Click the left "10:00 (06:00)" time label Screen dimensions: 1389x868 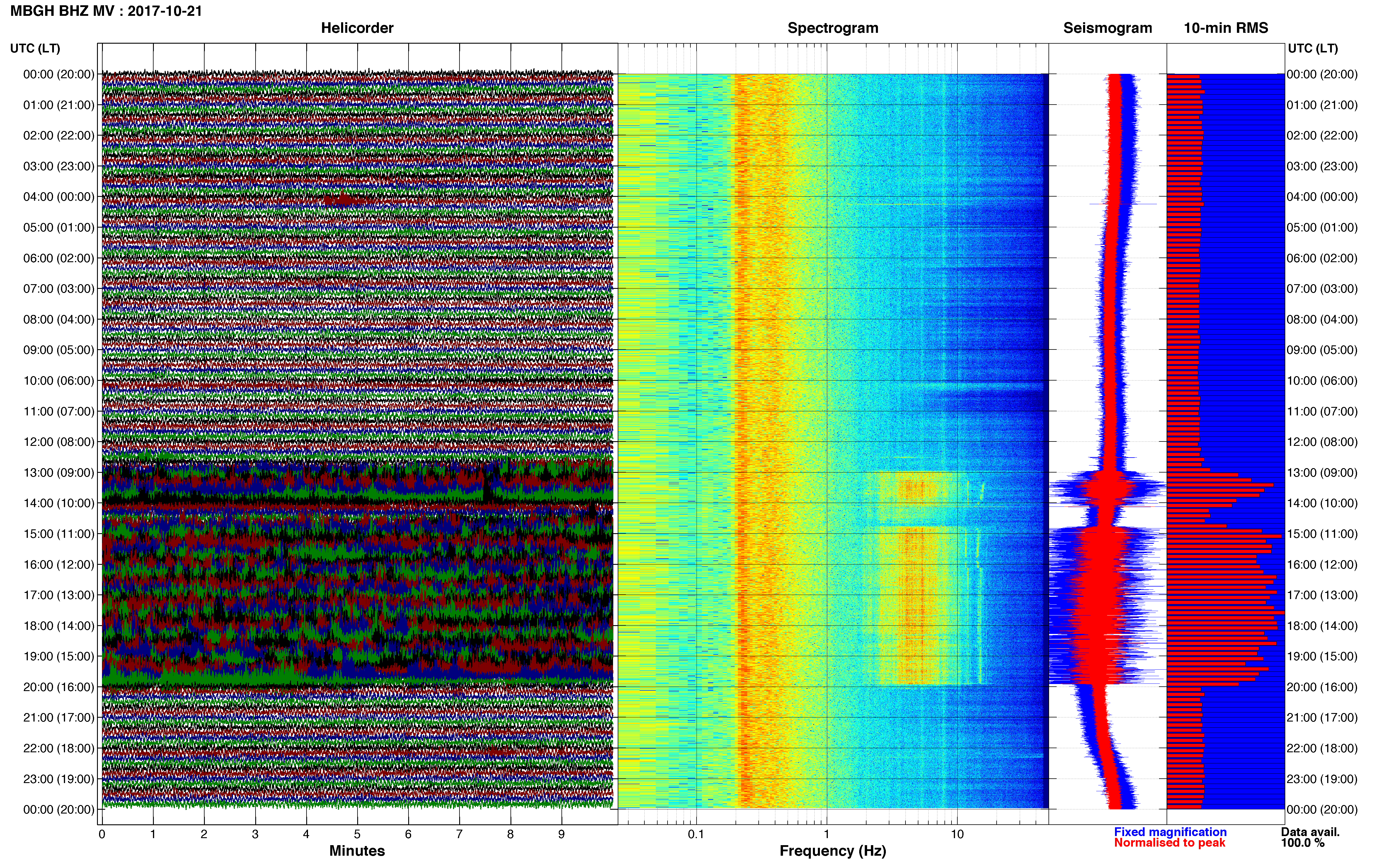(x=59, y=381)
